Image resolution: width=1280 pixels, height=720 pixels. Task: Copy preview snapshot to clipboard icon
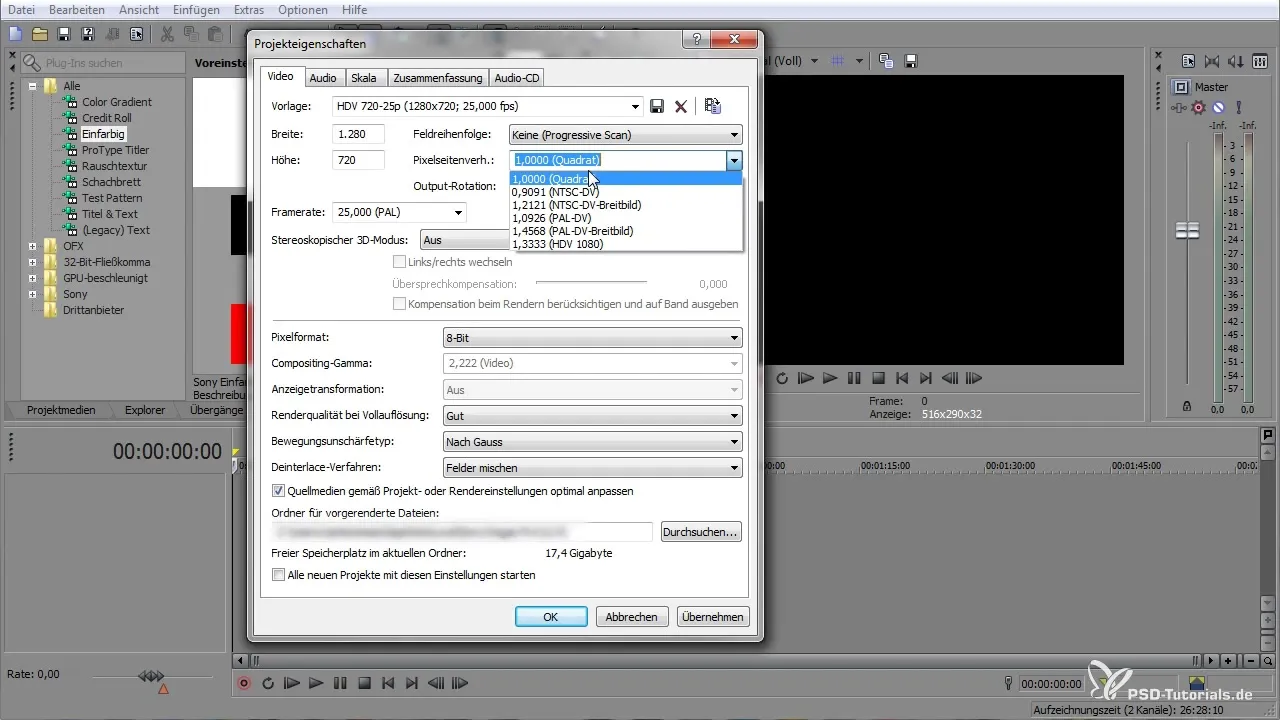pos(886,61)
